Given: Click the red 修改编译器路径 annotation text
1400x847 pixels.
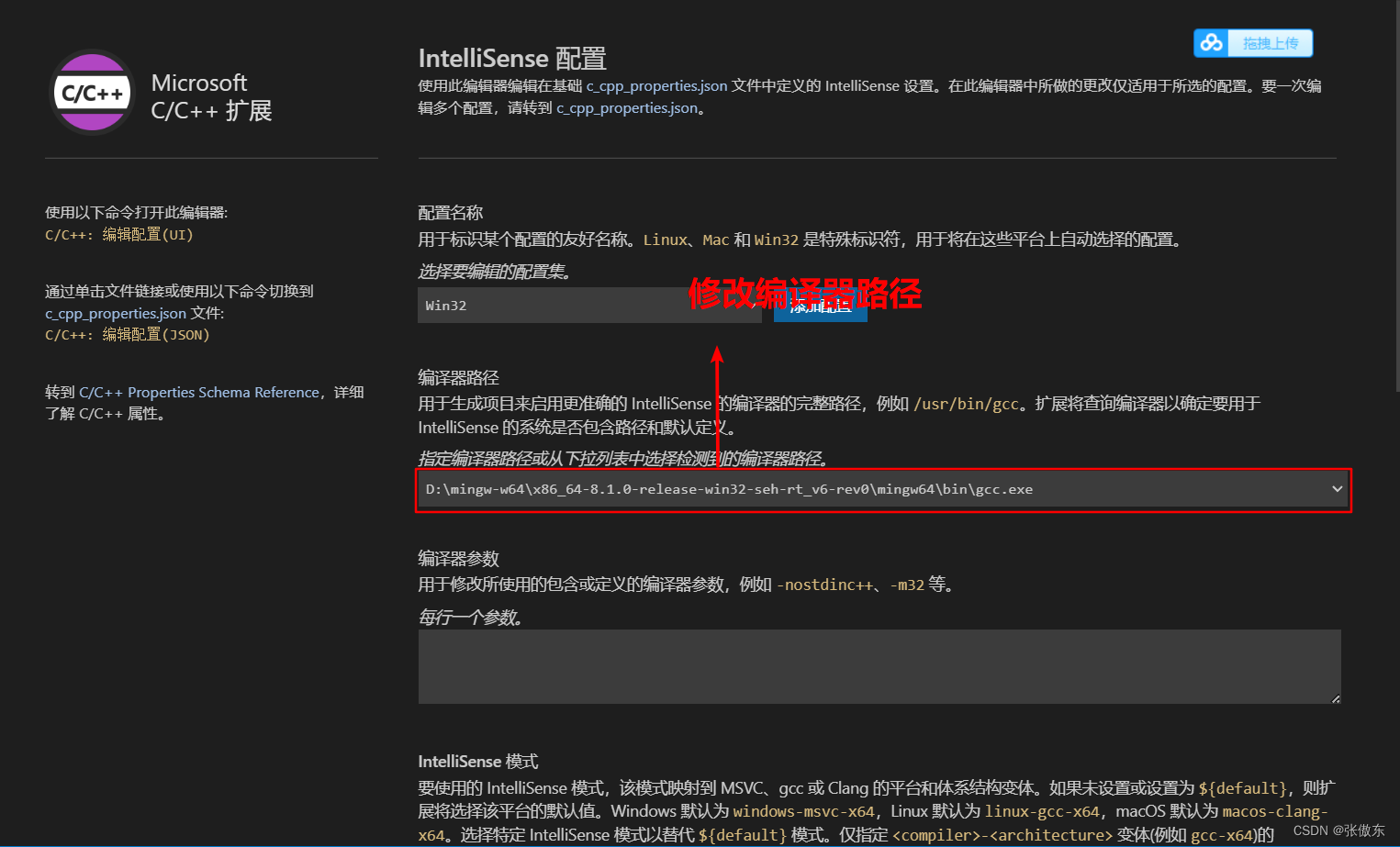Looking at the screenshot, I should click(x=805, y=295).
